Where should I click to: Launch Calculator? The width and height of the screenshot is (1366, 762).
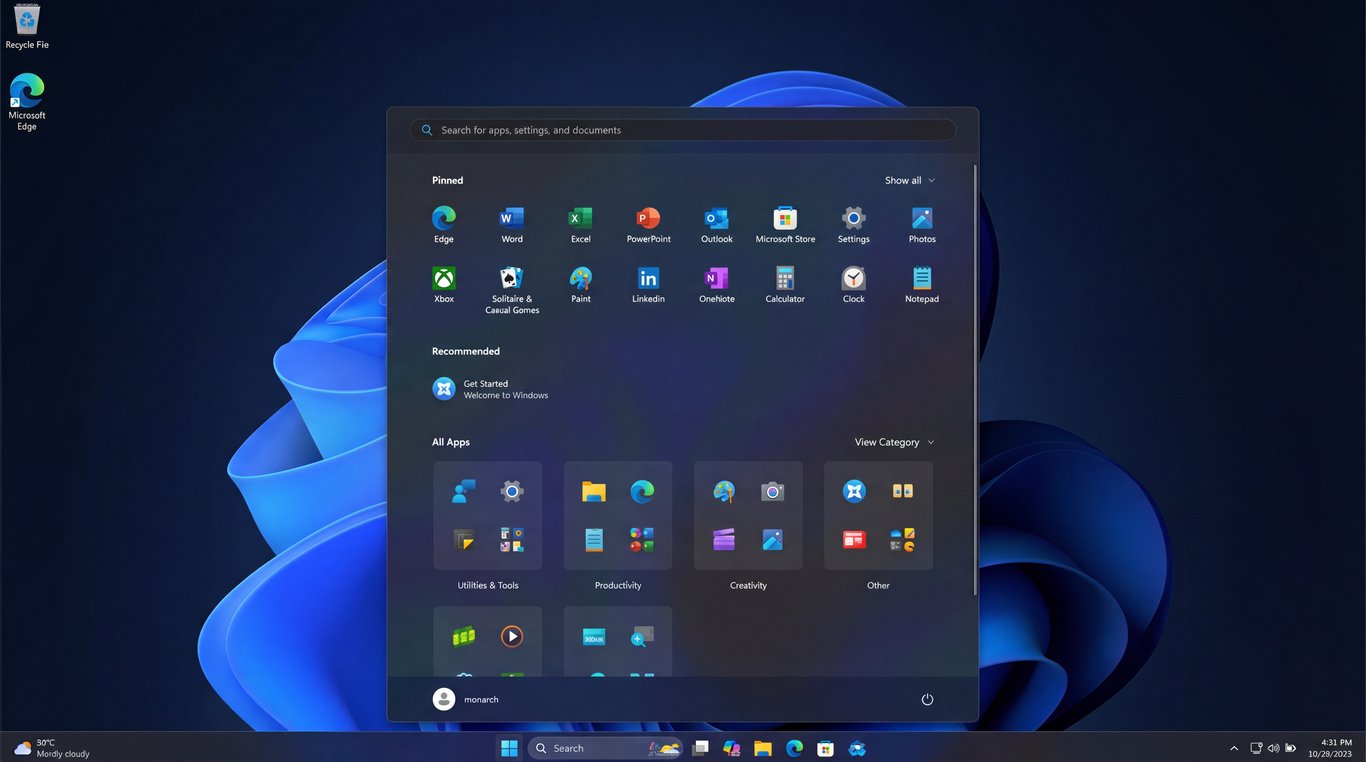point(784,283)
